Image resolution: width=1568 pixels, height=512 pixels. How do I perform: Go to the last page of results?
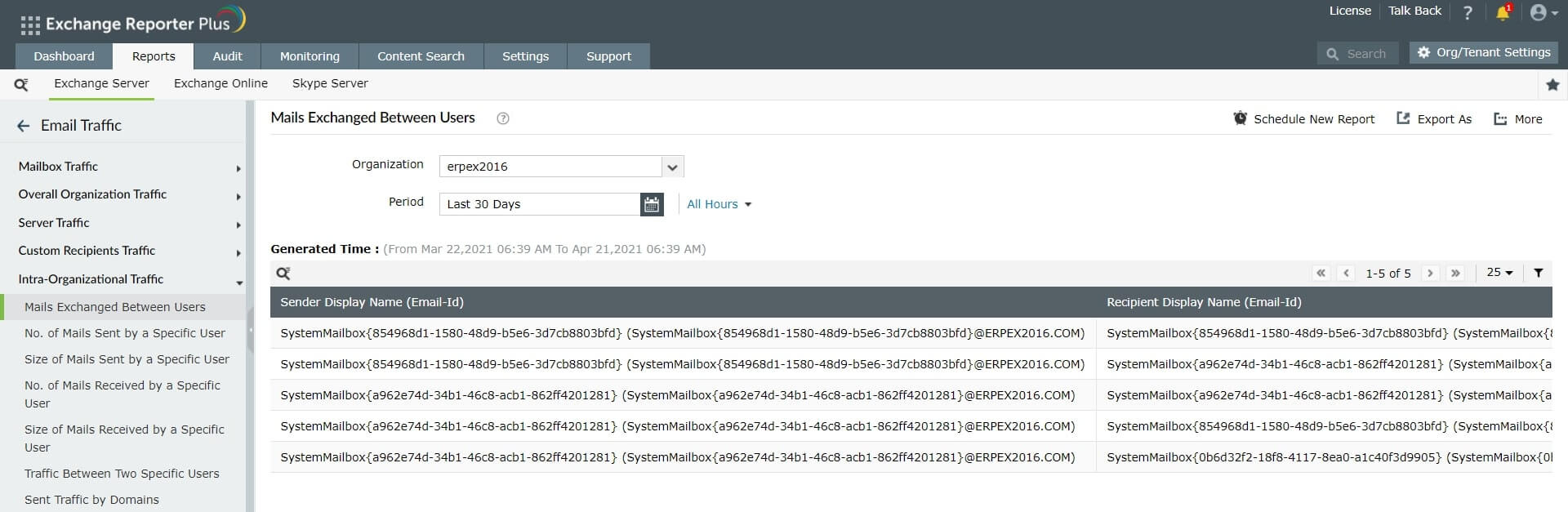(x=1455, y=273)
